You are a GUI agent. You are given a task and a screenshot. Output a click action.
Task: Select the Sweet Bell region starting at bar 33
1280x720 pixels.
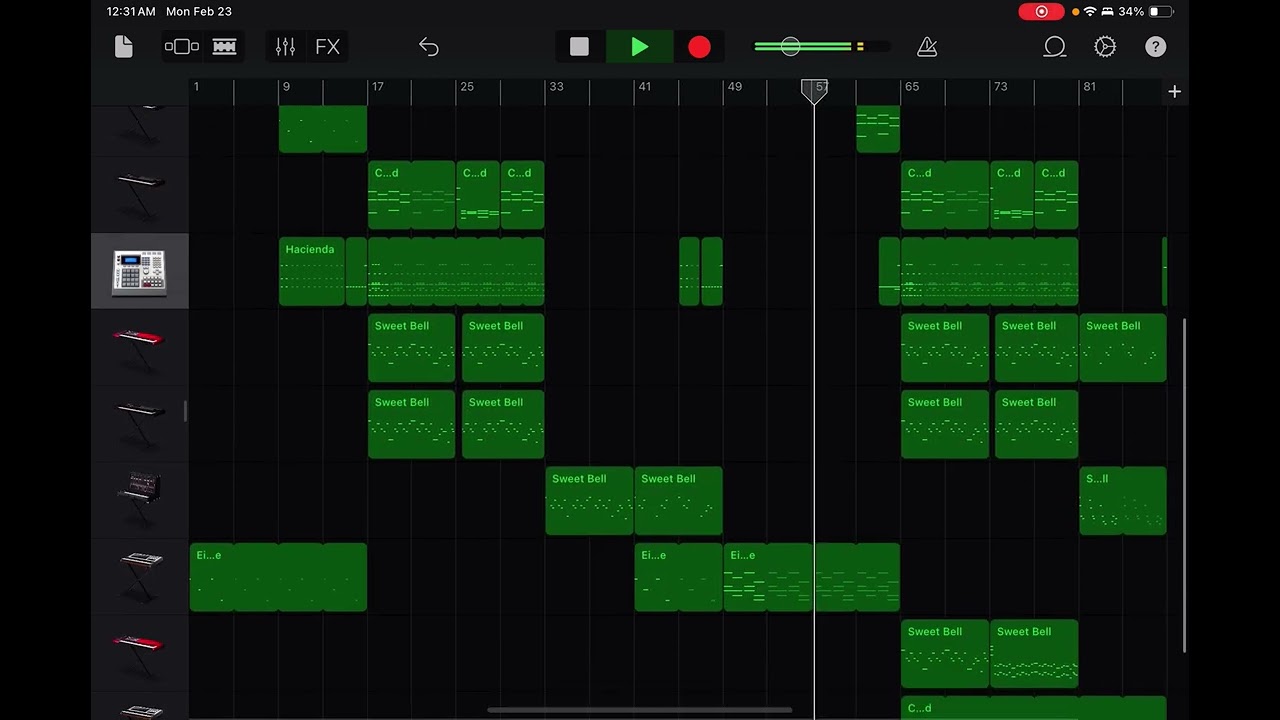(x=589, y=500)
